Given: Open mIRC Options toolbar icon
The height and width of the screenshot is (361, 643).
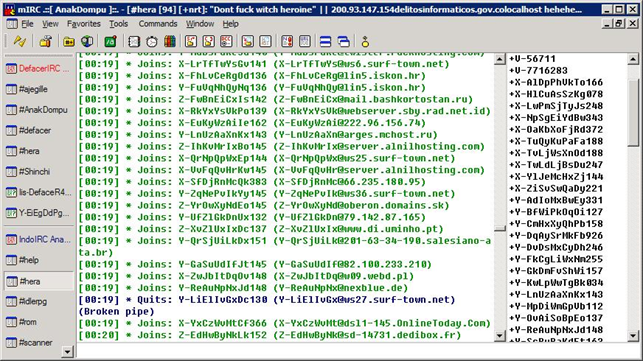Looking at the screenshot, I should [46, 41].
